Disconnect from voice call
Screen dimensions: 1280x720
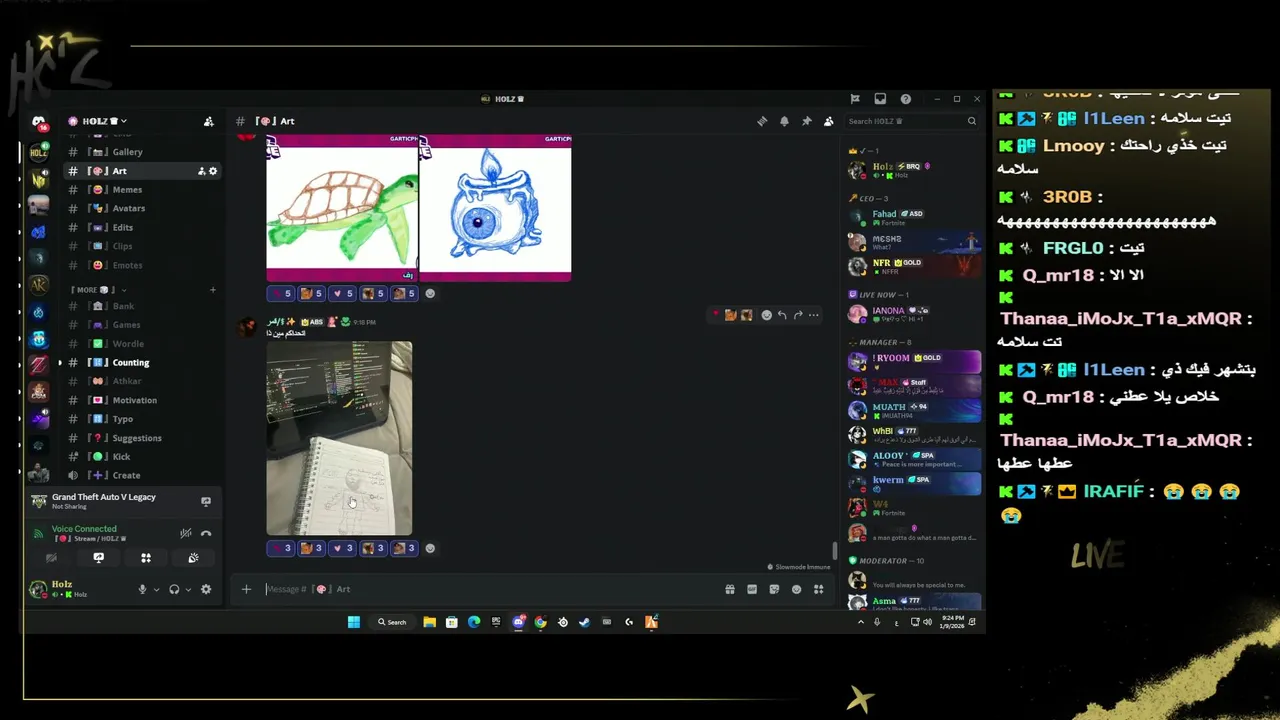(x=206, y=533)
